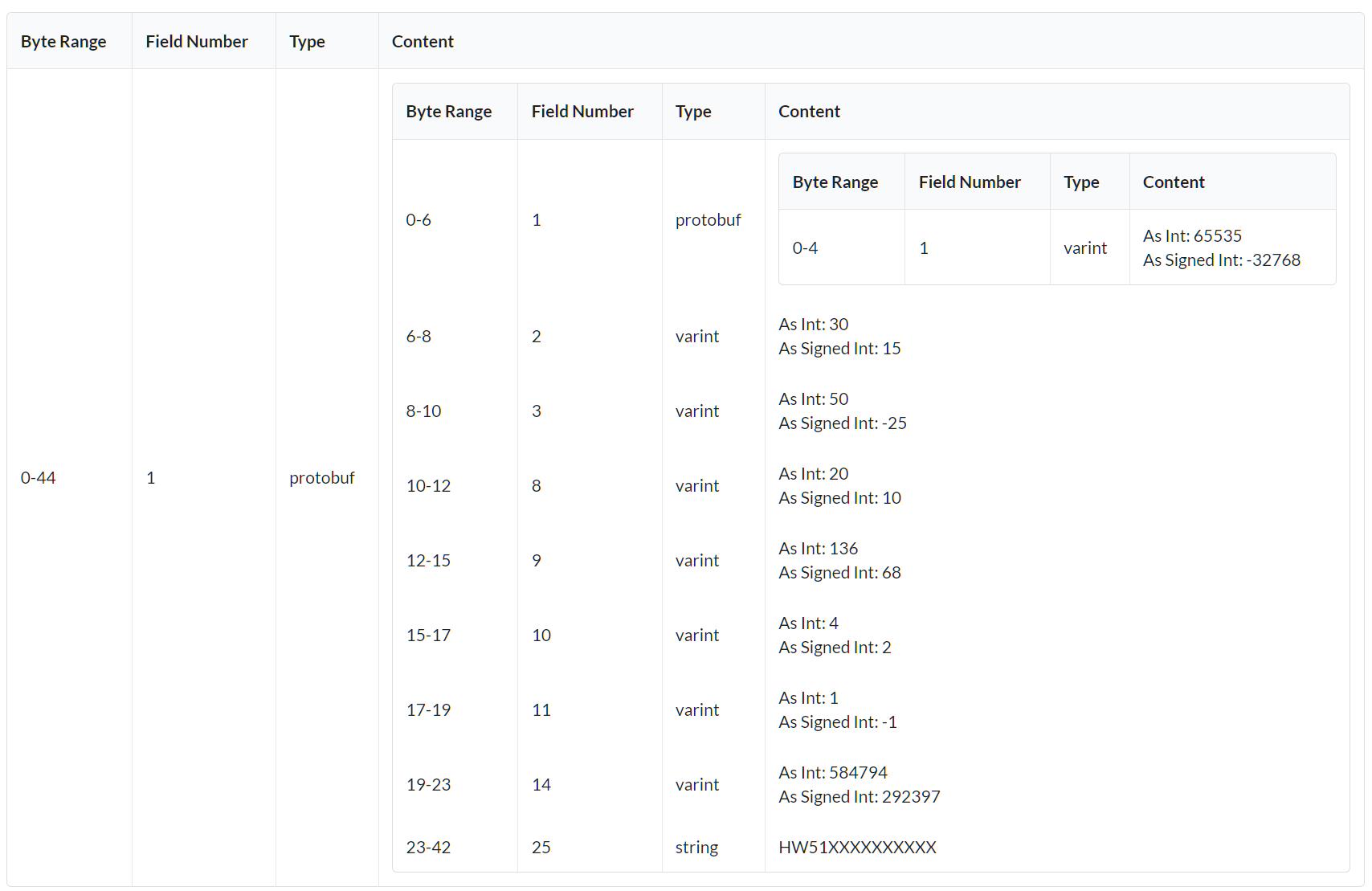Click 'varint' type in 0-4 row
Viewport: 1372px width, 891px height.
coord(1085,247)
